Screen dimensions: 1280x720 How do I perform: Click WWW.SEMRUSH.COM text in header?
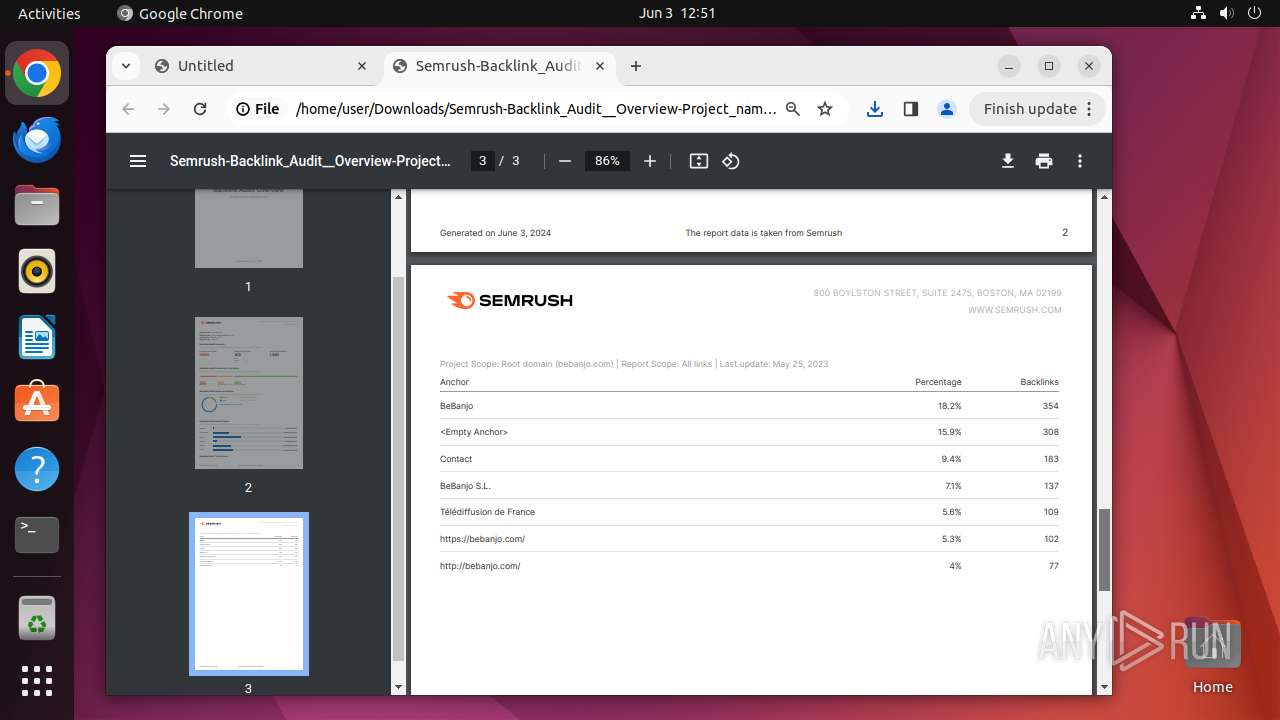[x=1014, y=310]
